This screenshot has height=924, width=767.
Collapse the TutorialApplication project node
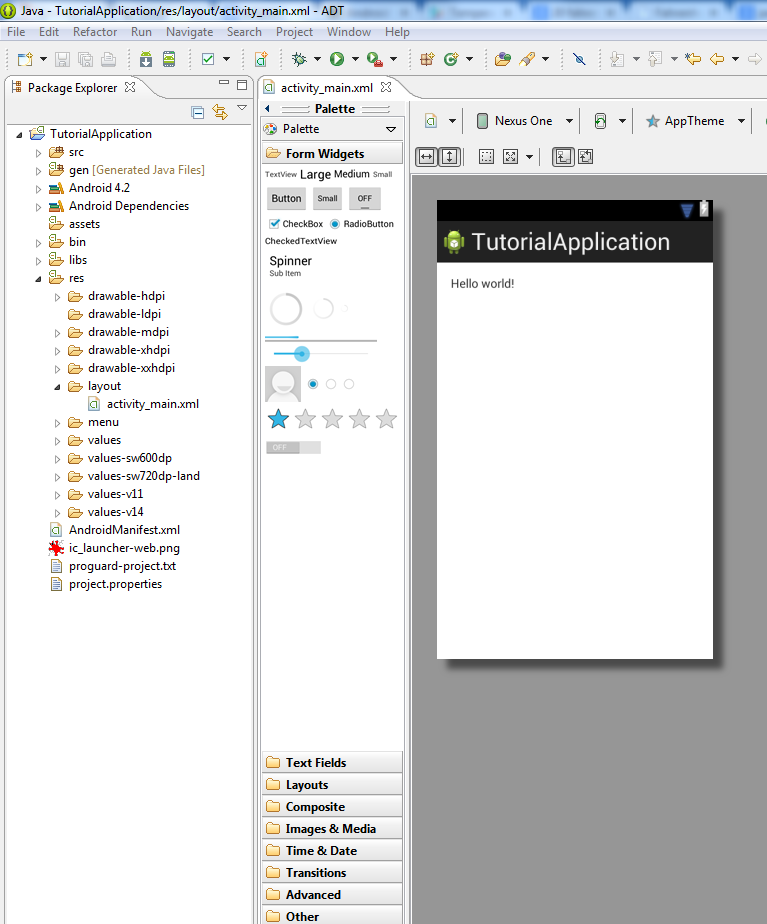pyautogui.click(x=19, y=135)
